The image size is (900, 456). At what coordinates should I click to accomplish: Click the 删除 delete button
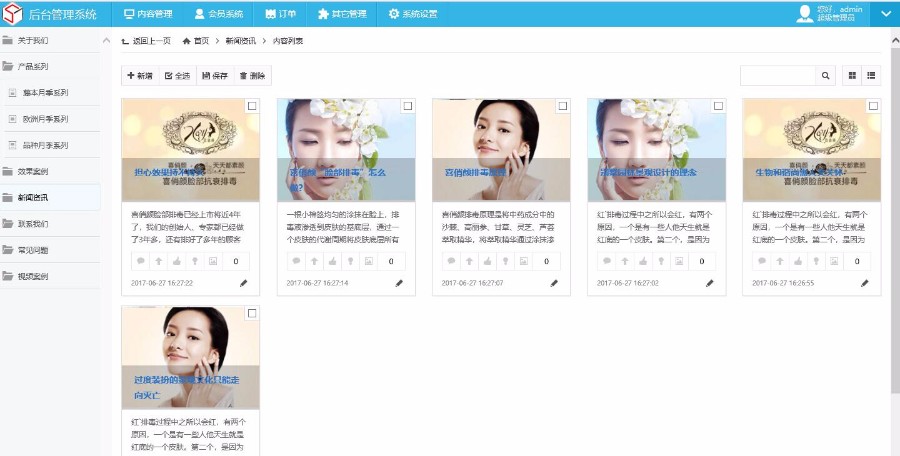click(x=252, y=76)
